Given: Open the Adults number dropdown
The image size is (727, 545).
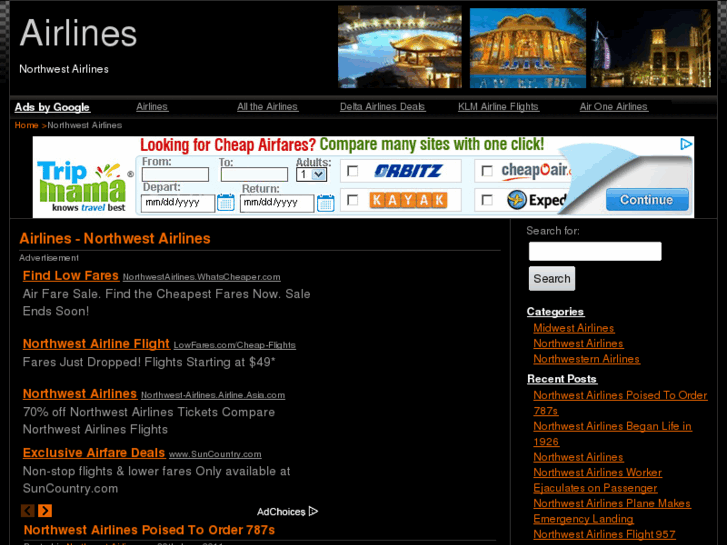Looking at the screenshot, I should tap(311, 174).
